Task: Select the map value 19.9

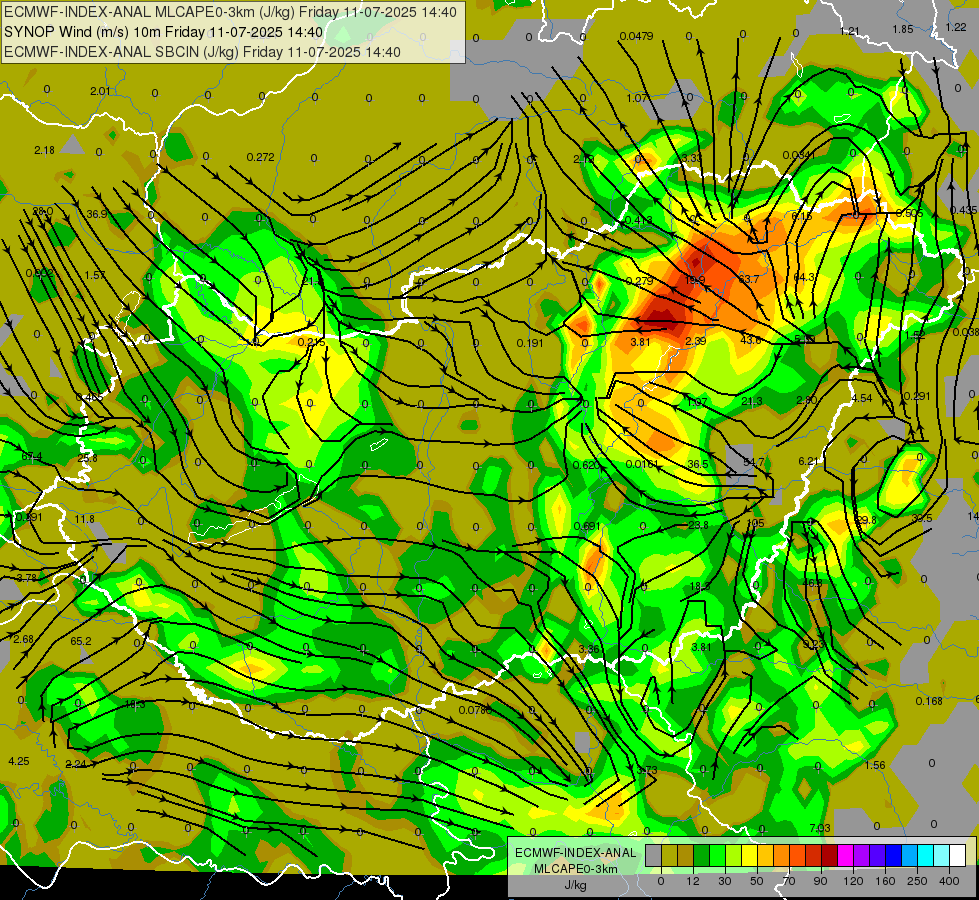Action: (694, 280)
